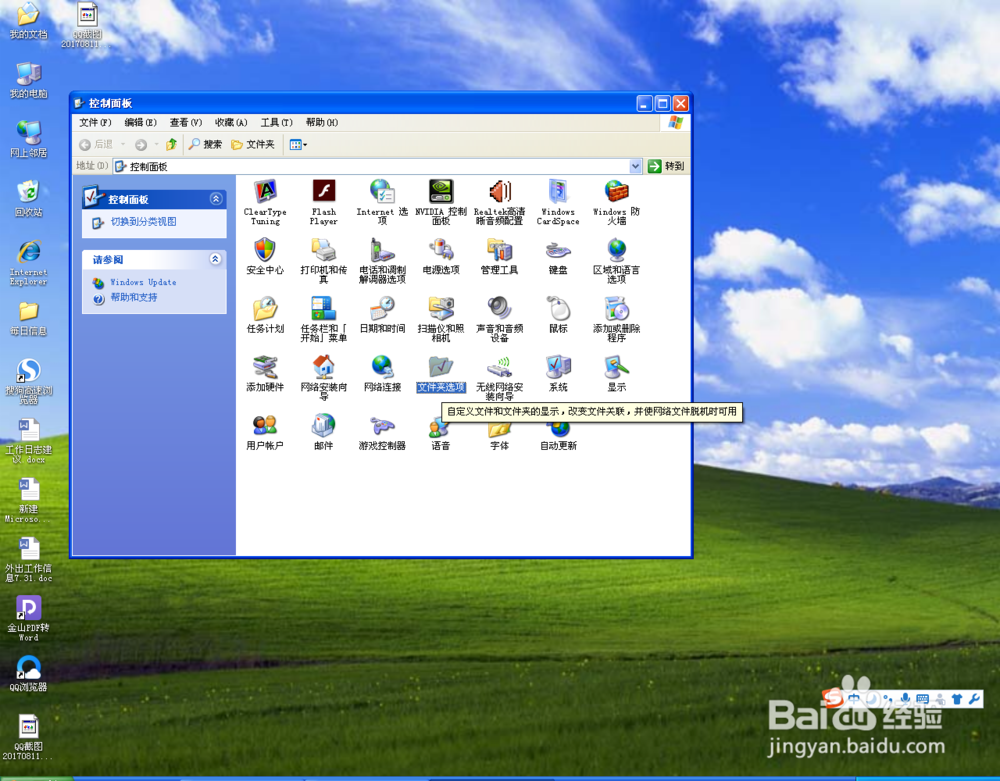The width and height of the screenshot is (1000, 781).
Task: Open the 帮助(H) menu
Action: pos(321,122)
